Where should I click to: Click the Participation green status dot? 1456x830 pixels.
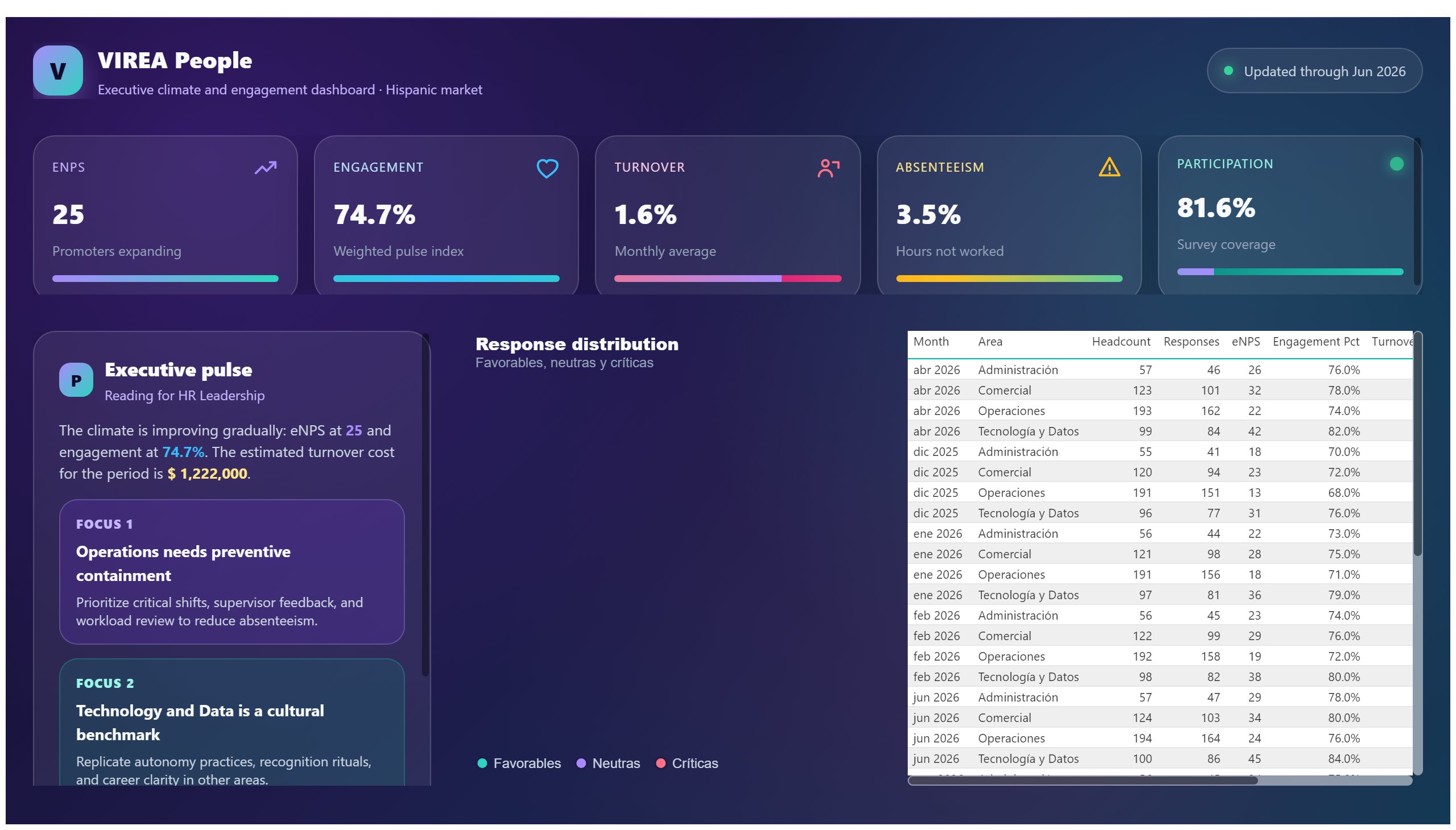[1396, 164]
